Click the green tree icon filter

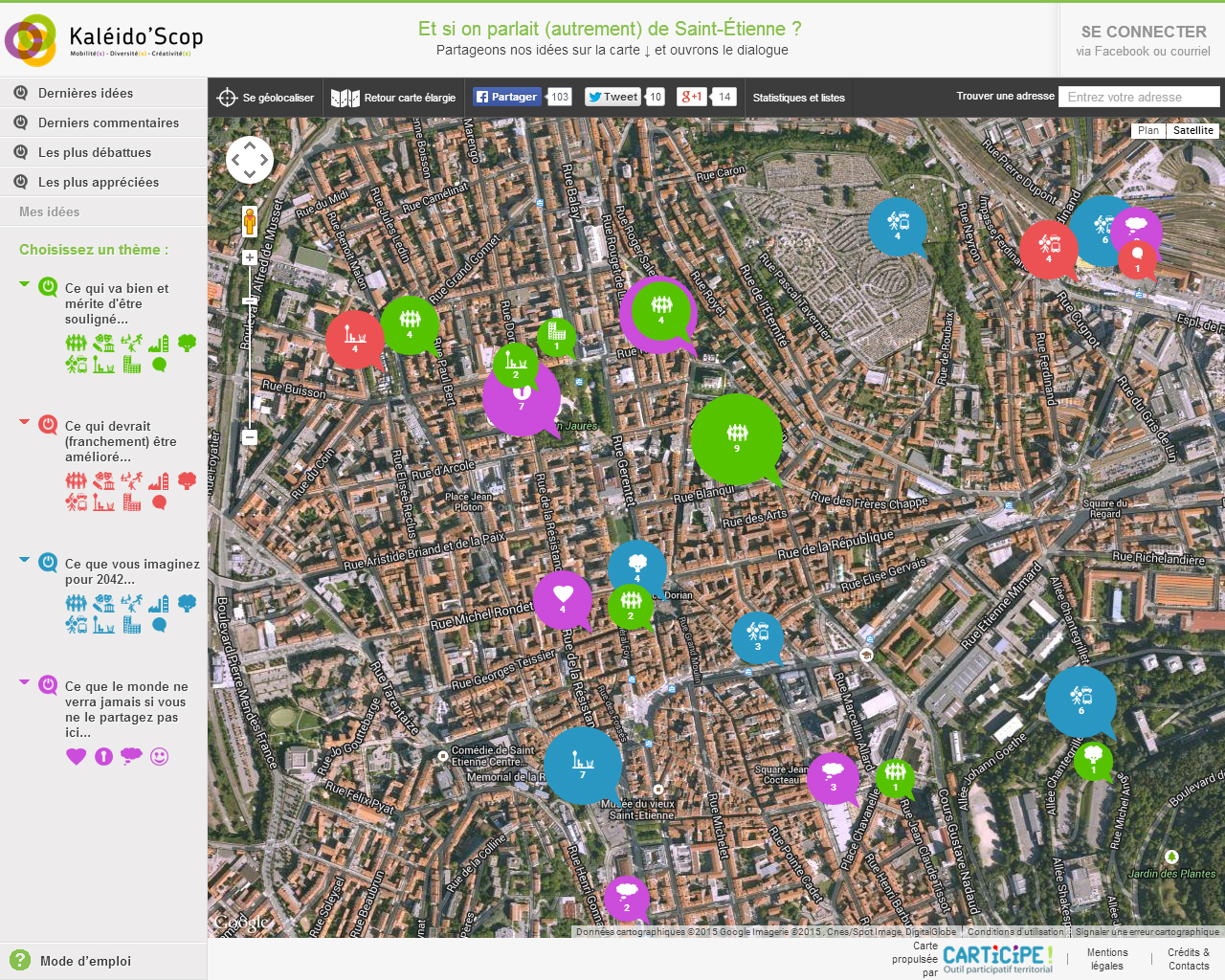click(x=187, y=343)
